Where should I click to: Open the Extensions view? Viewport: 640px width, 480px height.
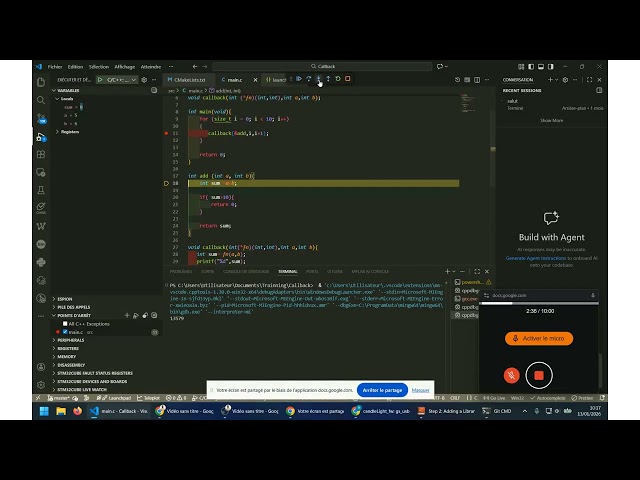coord(41,154)
